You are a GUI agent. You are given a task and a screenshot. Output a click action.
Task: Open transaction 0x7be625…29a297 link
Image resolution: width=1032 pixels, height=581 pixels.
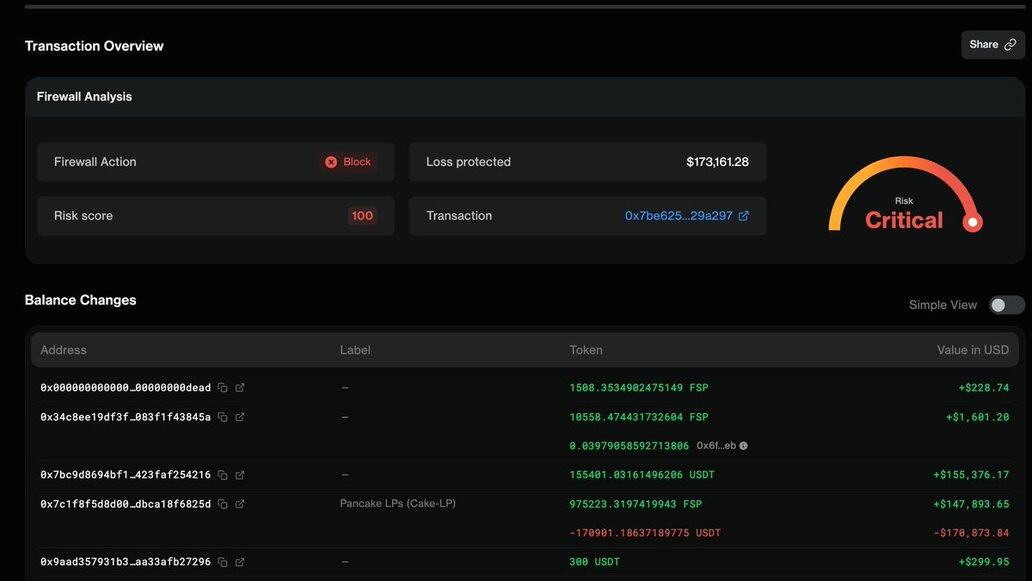(x=678, y=216)
